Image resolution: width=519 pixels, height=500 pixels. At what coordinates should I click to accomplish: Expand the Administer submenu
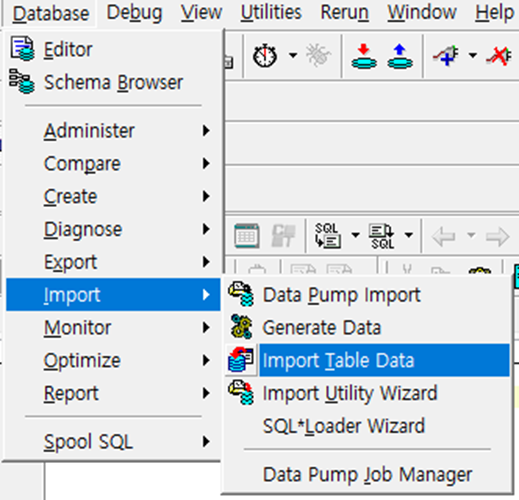(x=113, y=130)
